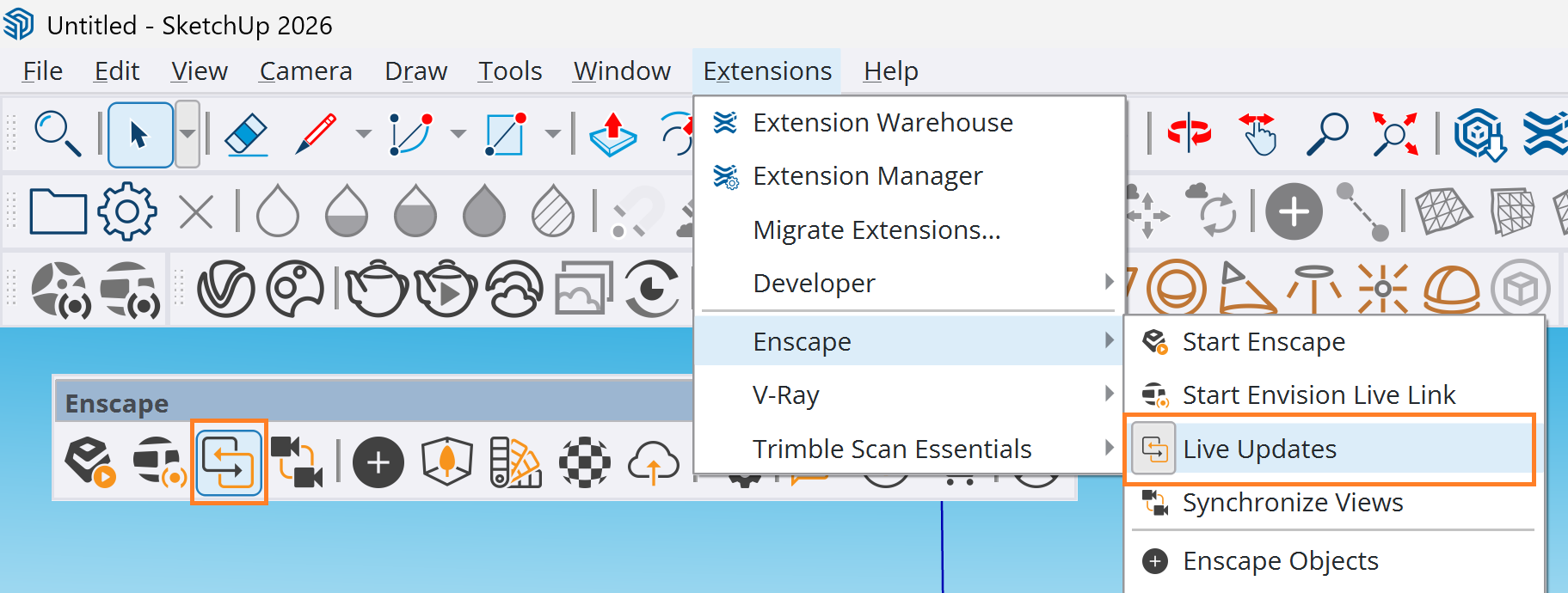Click Start Envision Live Link toolbar icon
1568x593 pixels.
(x=159, y=462)
